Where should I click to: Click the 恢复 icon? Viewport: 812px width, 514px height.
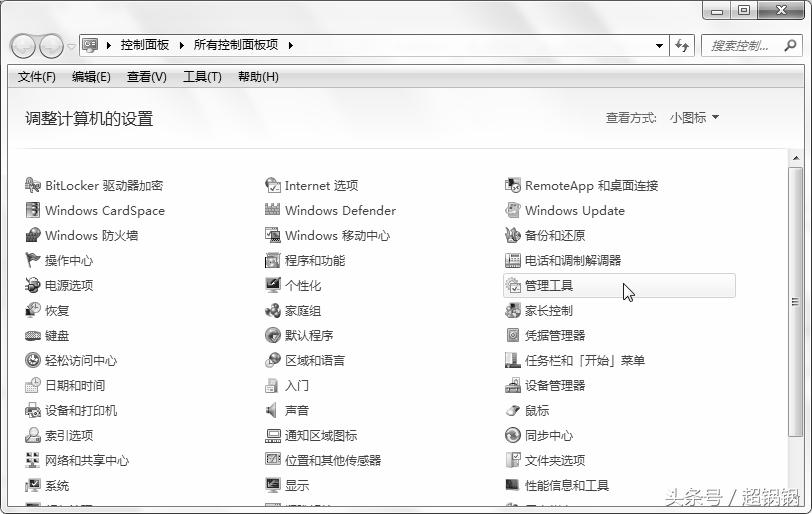point(33,310)
